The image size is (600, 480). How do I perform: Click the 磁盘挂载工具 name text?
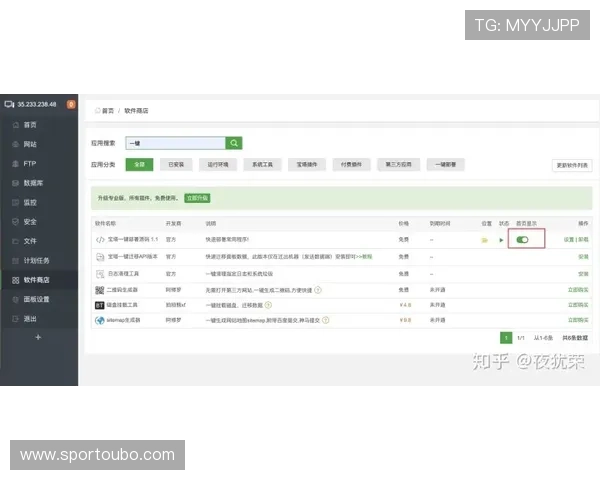pos(122,305)
